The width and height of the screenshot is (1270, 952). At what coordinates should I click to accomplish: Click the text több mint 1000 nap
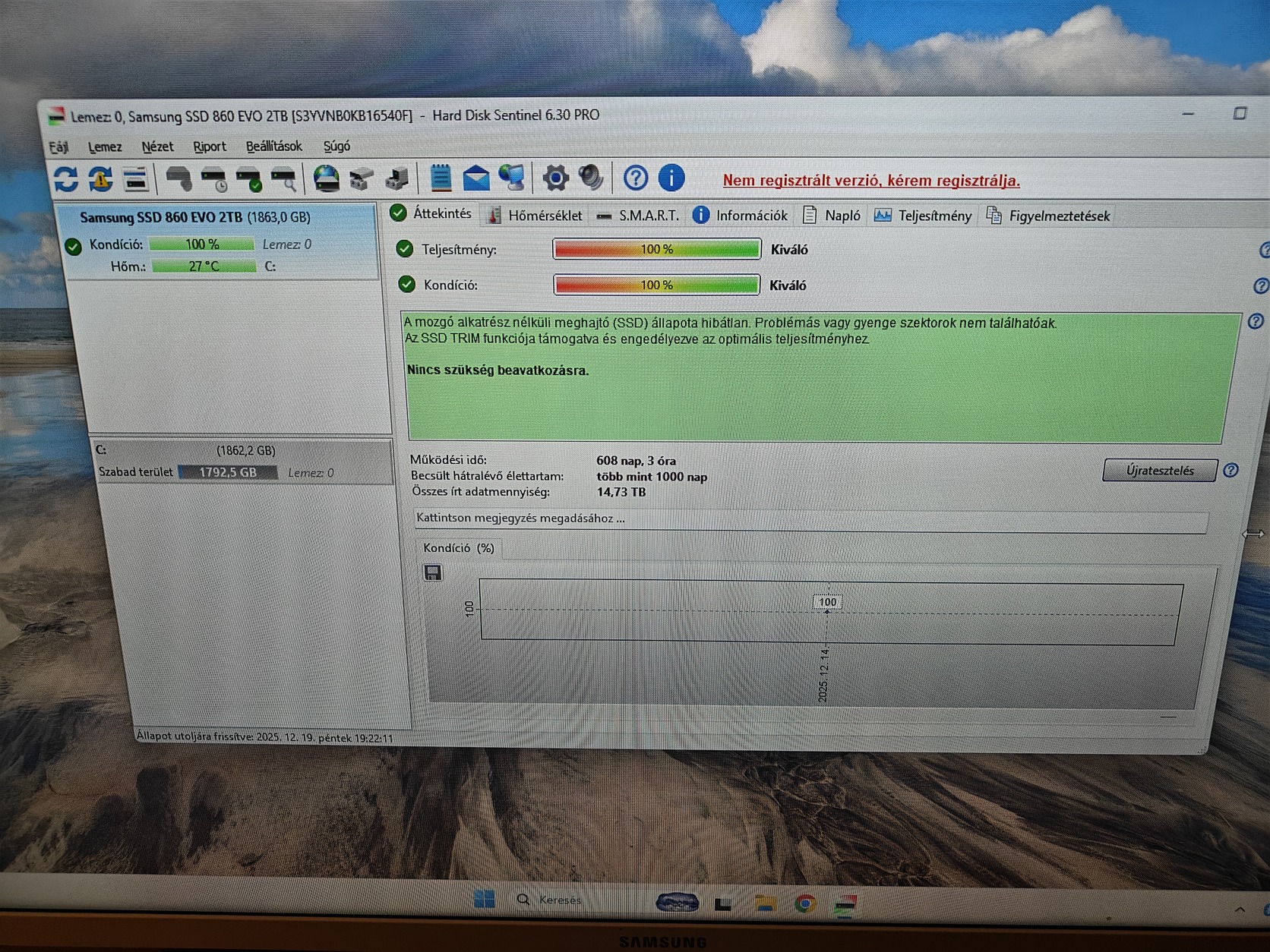652,477
